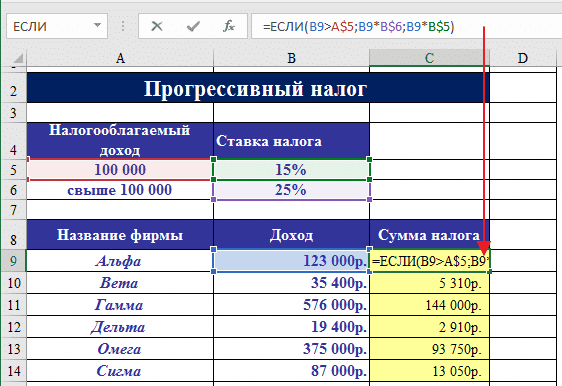Select the 'Омега' company cell

(x=120, y=348)
